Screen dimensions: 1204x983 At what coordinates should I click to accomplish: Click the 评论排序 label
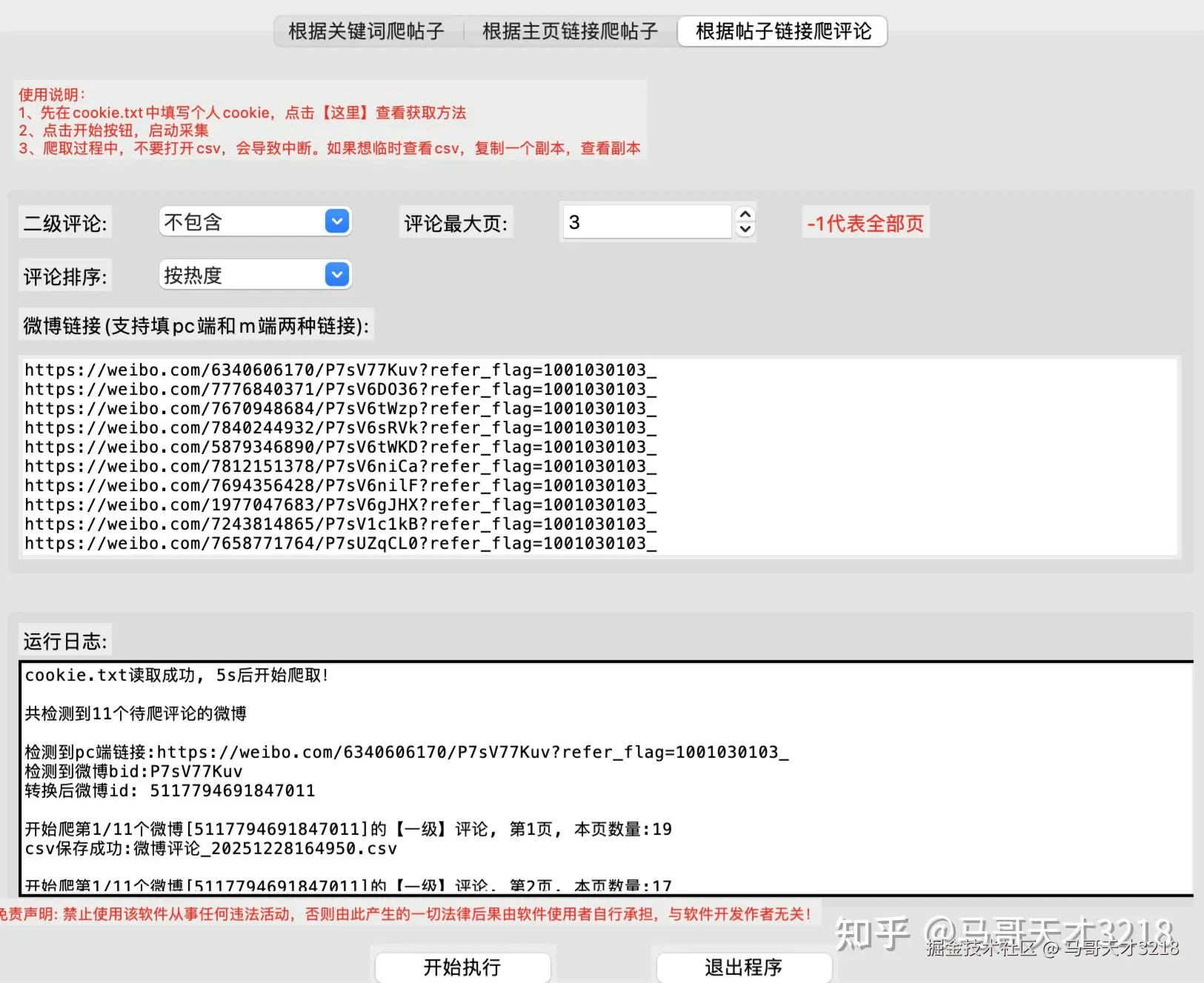[x=65, y=276]
